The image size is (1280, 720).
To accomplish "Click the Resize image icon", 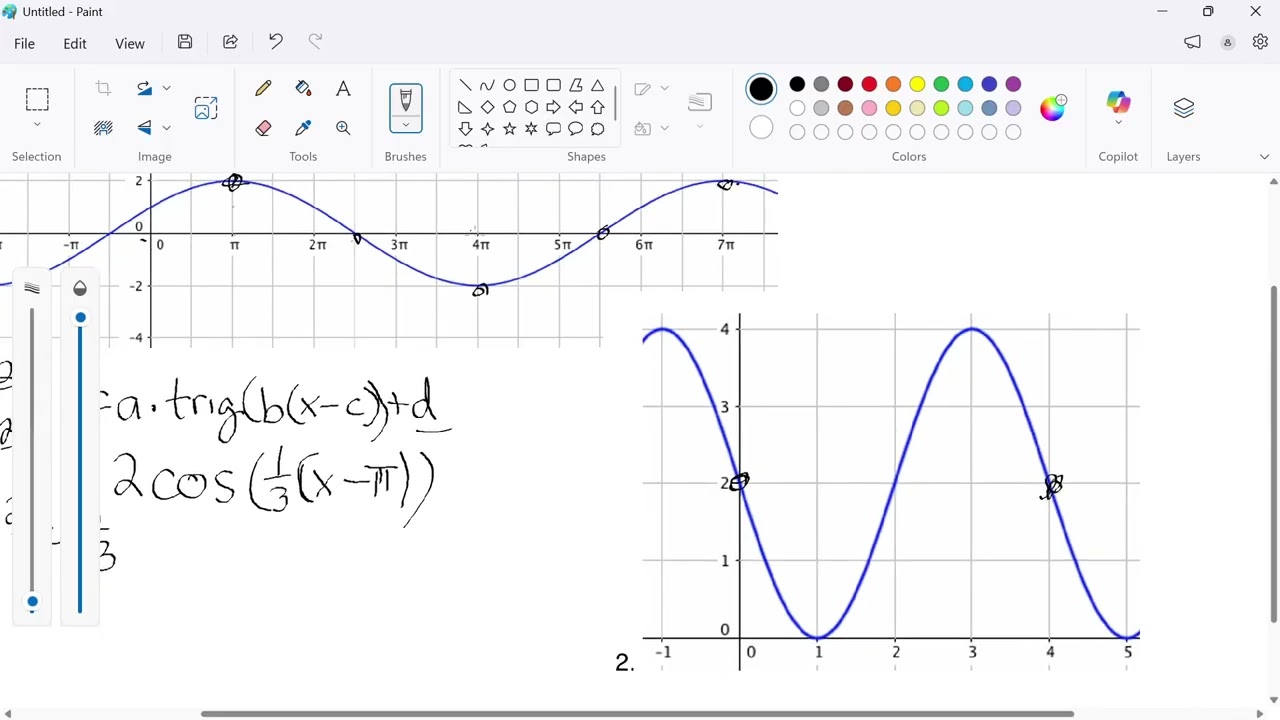I will [x=206, y=108].
